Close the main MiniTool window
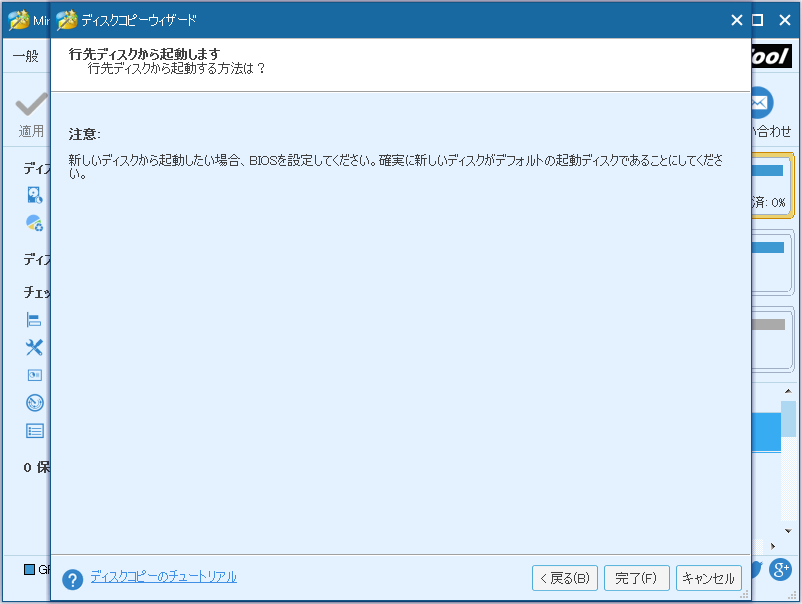This screenshot has width=802, height=604. (785, 20)
